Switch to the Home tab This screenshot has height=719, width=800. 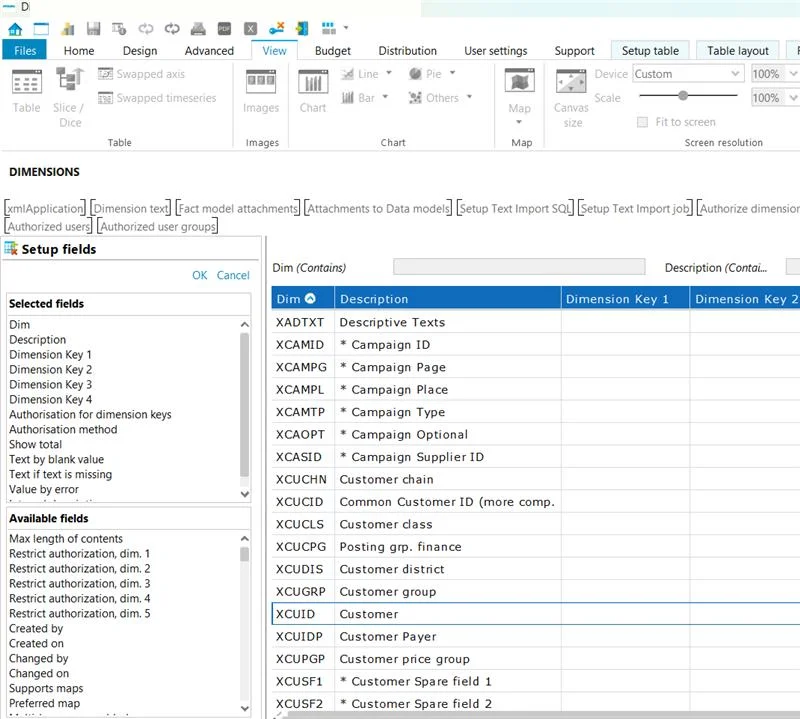tap(79, 51)
